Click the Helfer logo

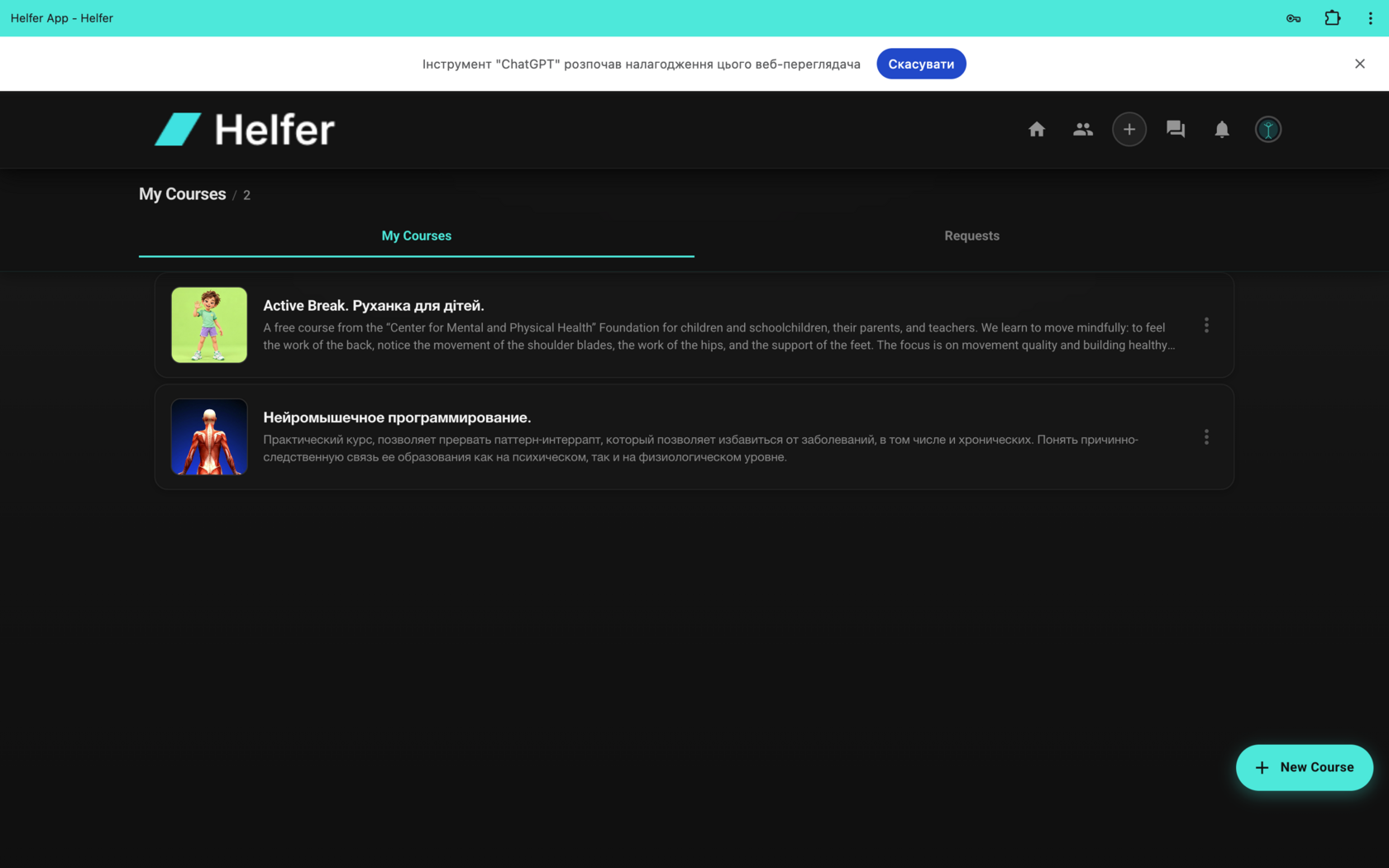pos(245,130)
